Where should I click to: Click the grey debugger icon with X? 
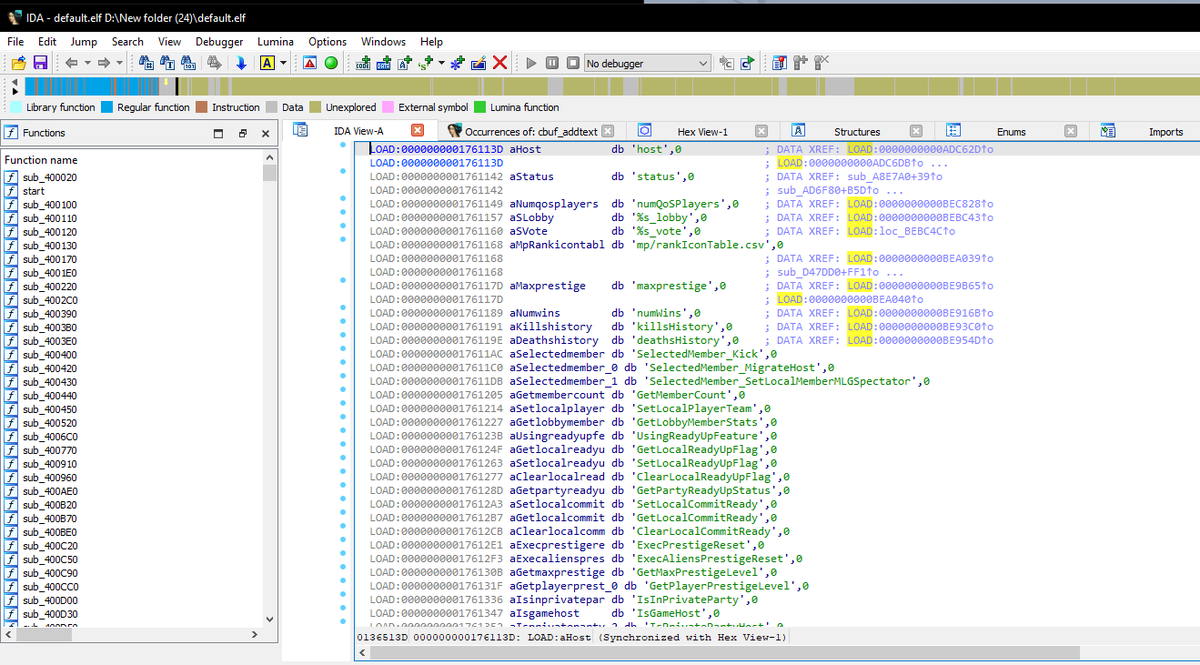[x=821, y=63]
